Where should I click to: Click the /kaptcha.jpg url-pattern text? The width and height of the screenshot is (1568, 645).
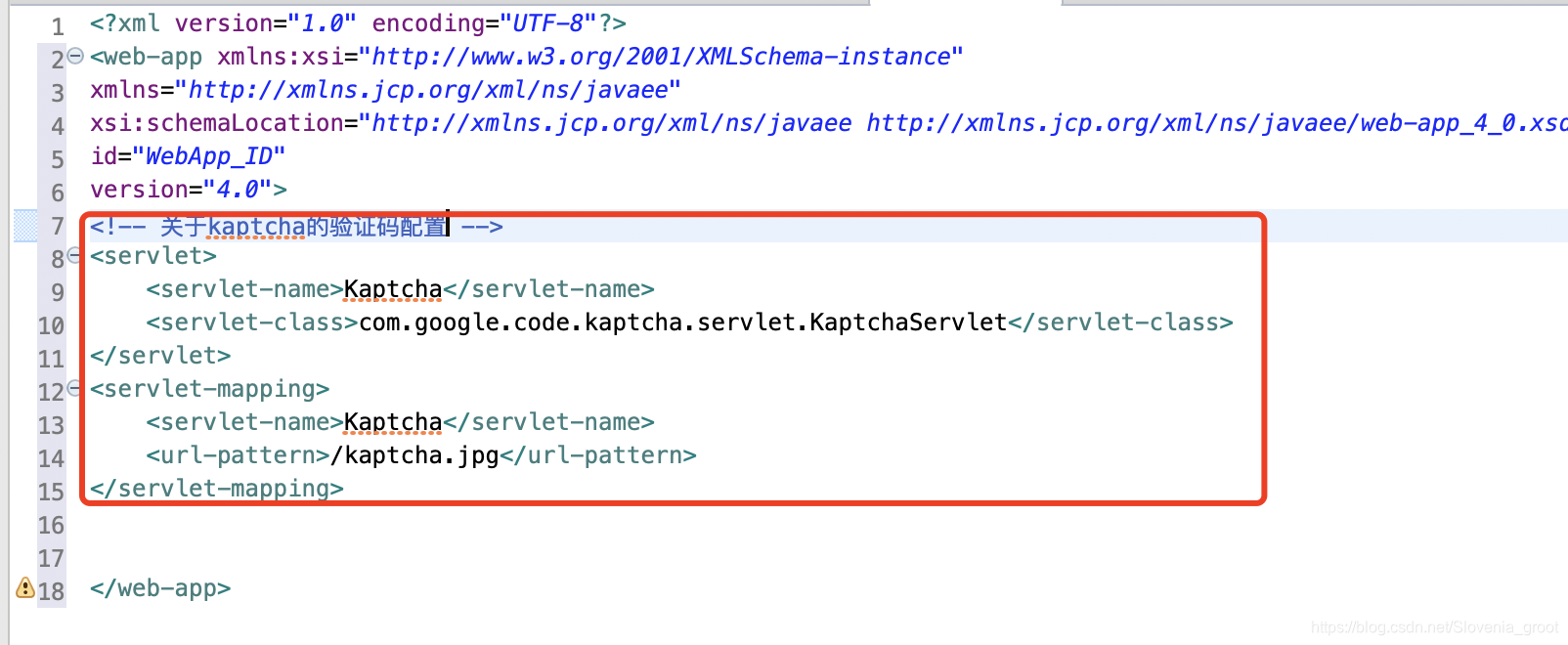(x=414, y=455)
